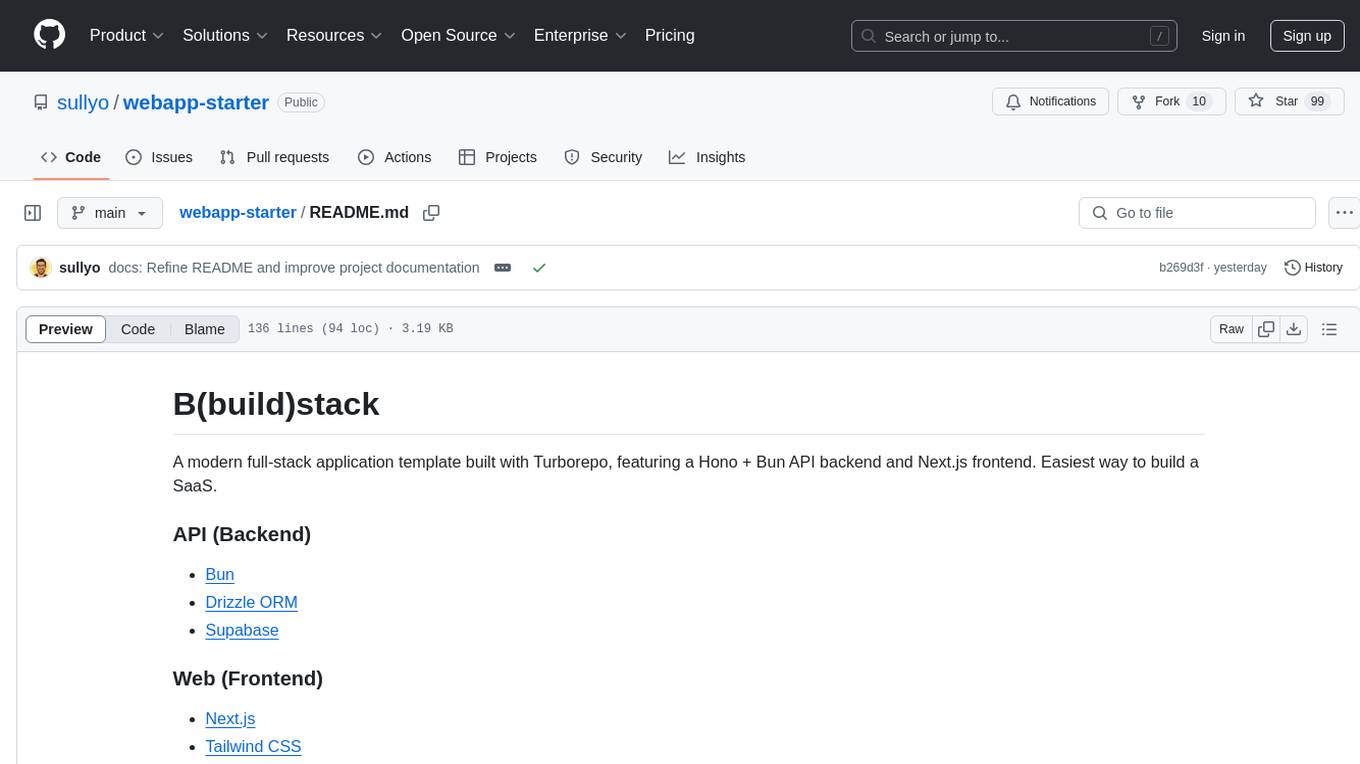Click the Sign in link

1223,36
